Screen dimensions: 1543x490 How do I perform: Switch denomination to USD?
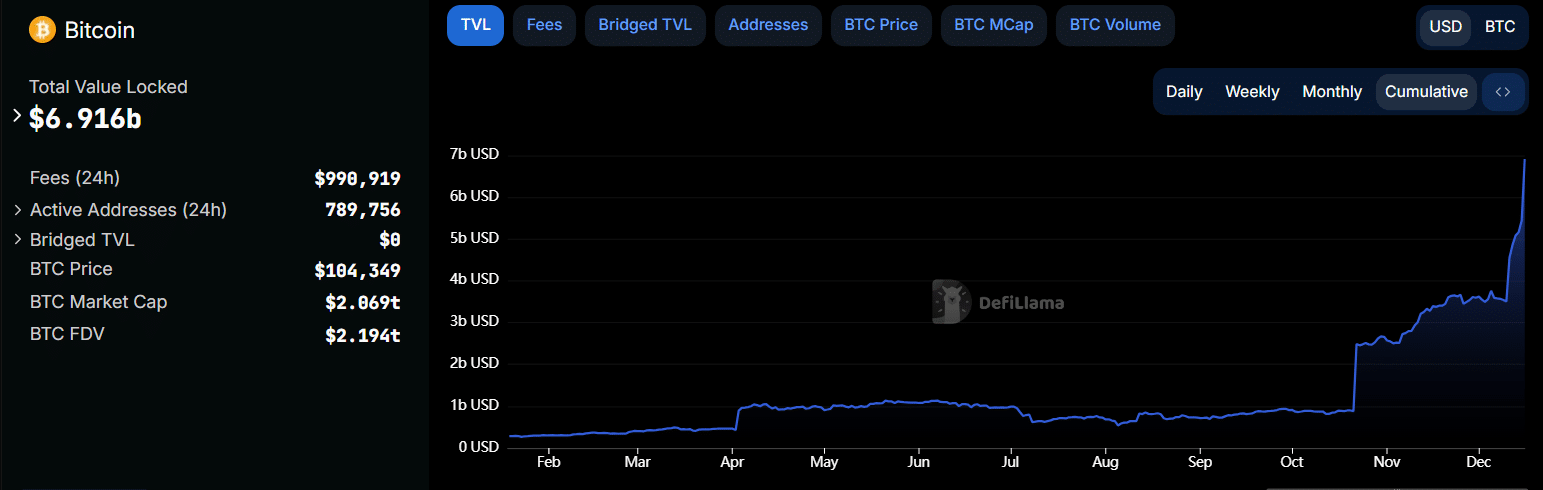(x=1445, y=27)
